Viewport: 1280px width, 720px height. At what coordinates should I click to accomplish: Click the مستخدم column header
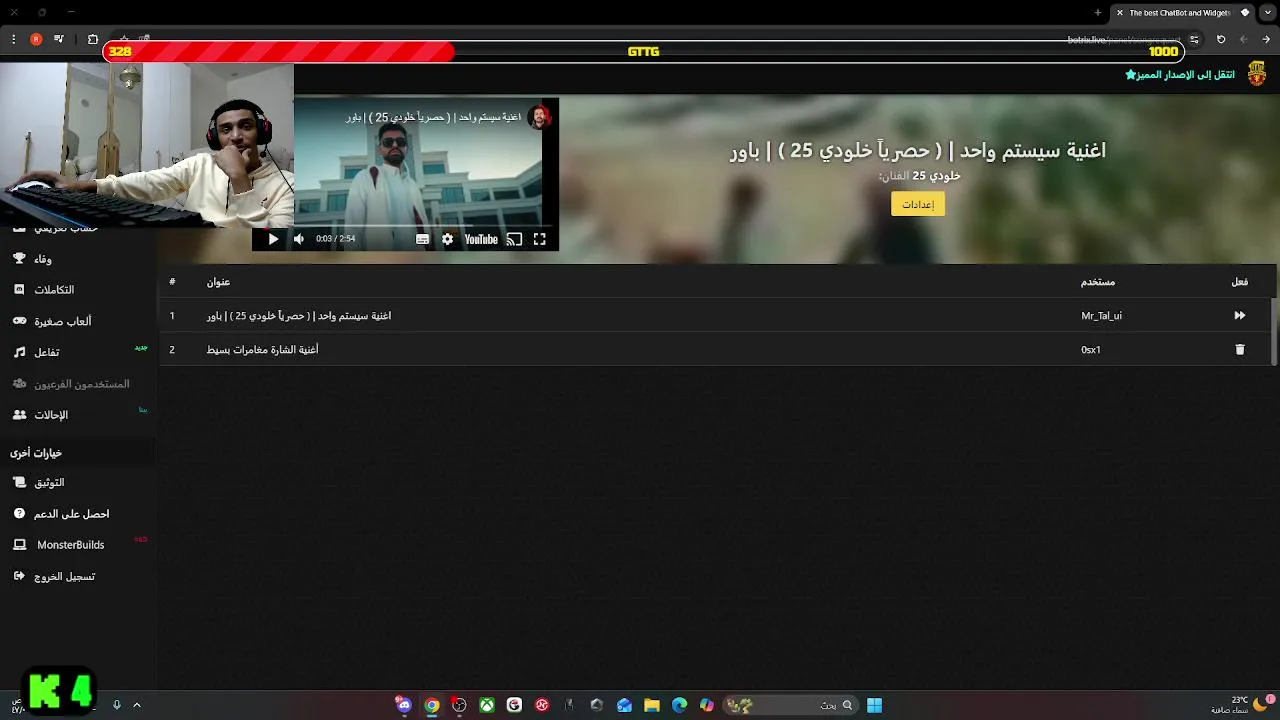(x=1098, y=282)
